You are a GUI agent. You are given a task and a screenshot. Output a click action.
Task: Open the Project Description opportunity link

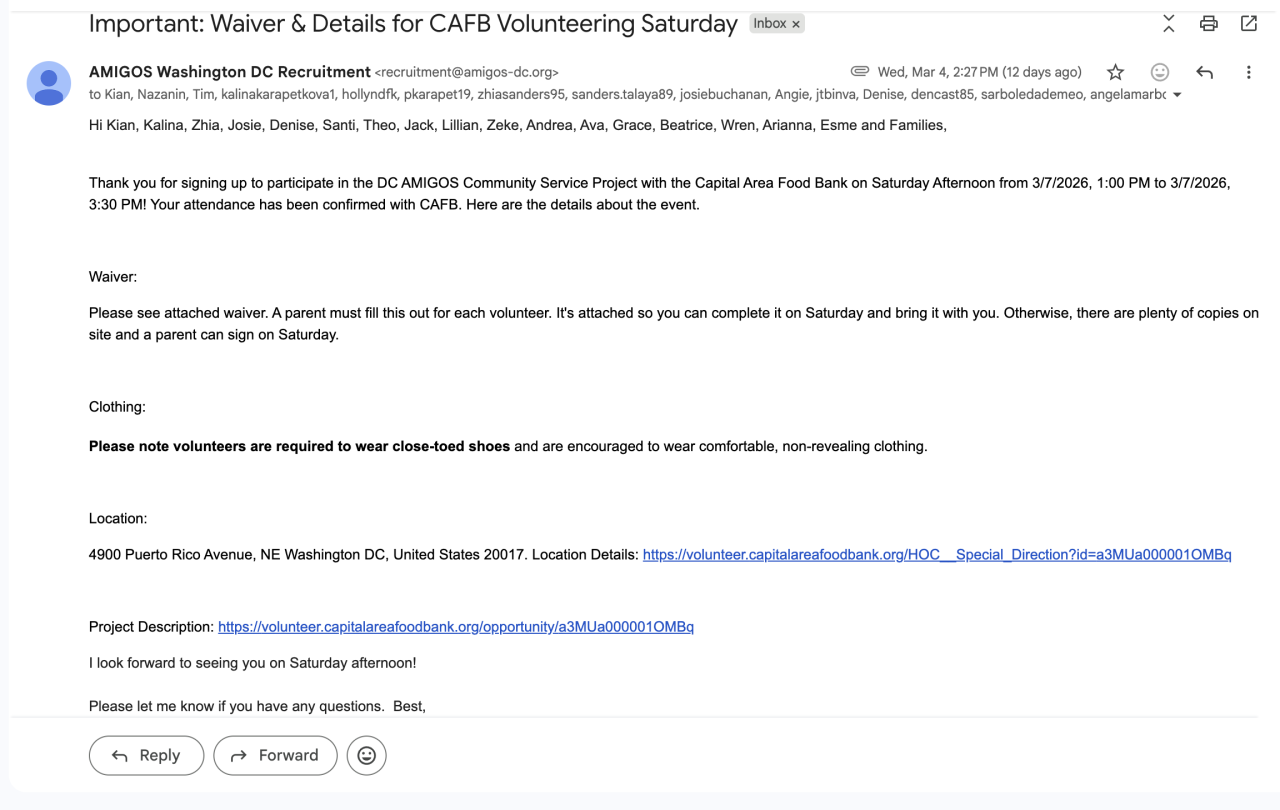tap(456, 627)
